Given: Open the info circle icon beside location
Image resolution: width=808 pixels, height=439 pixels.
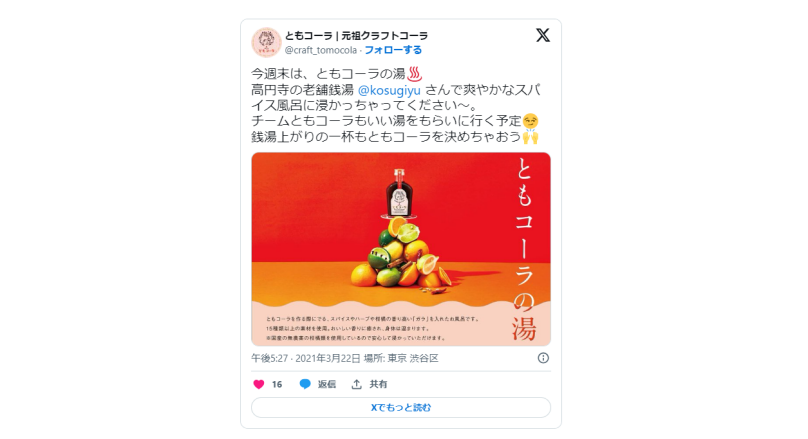Looking at the screenshot, I should pos(543,358).
